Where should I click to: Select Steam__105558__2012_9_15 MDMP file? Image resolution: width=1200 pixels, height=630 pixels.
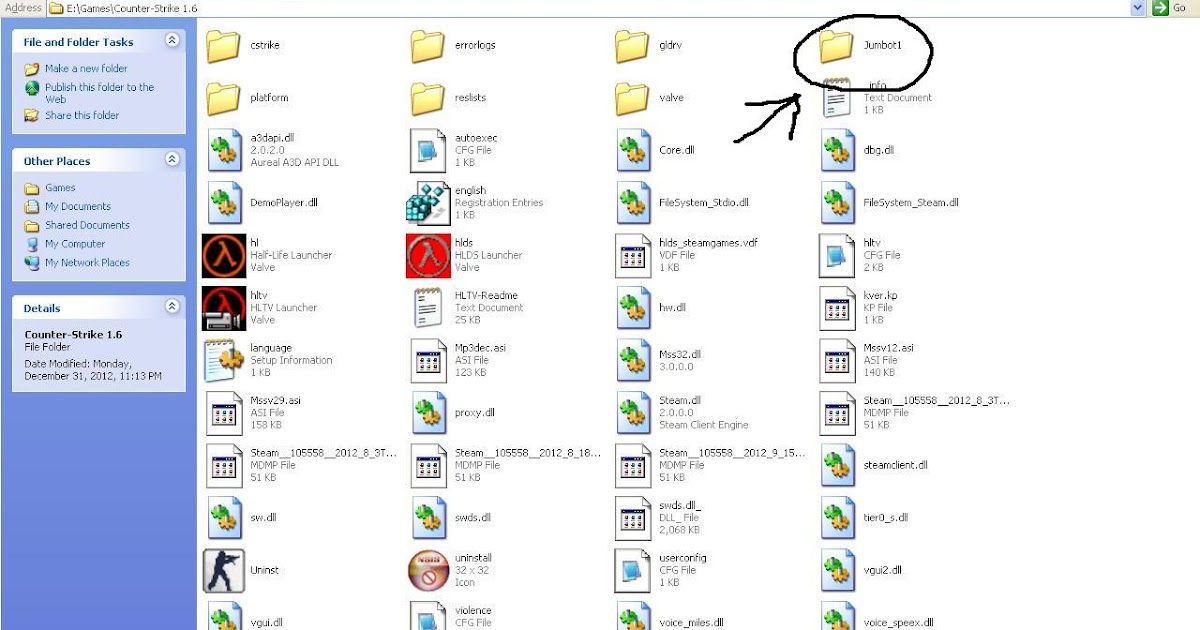711,465
